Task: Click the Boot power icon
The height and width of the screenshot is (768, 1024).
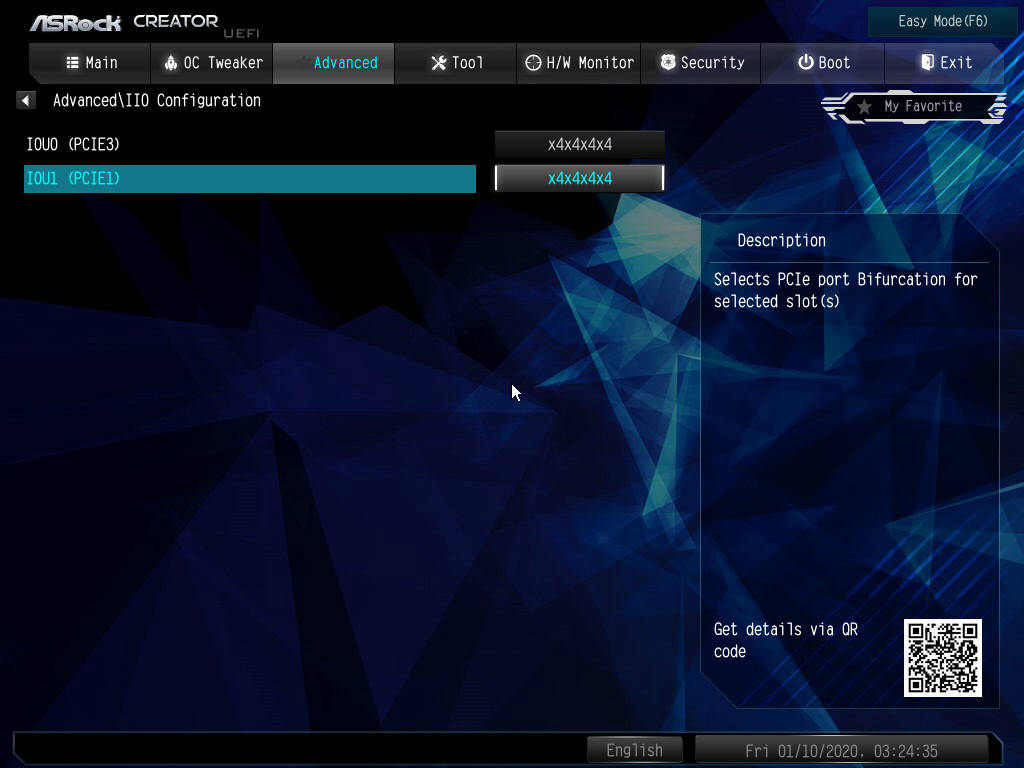Action: 805,62
